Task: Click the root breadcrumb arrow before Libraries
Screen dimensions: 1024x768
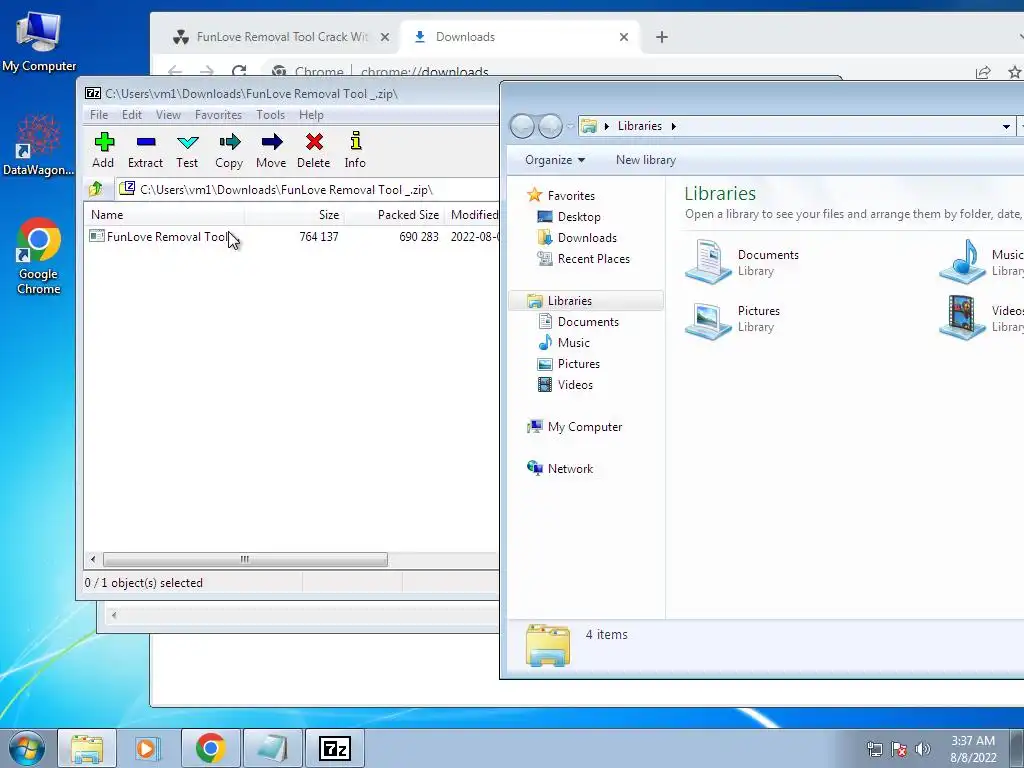Action: 607,126
